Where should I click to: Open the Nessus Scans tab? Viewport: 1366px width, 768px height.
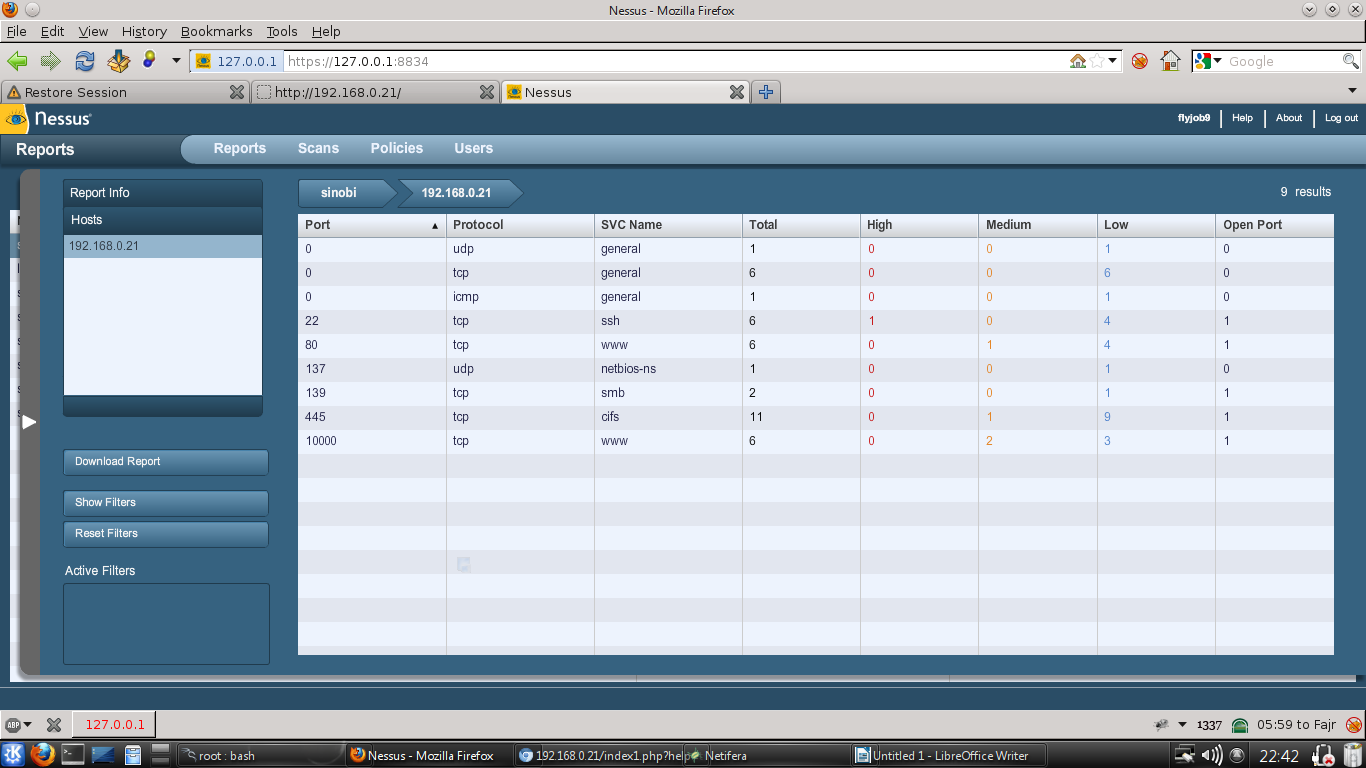point(318,148)
